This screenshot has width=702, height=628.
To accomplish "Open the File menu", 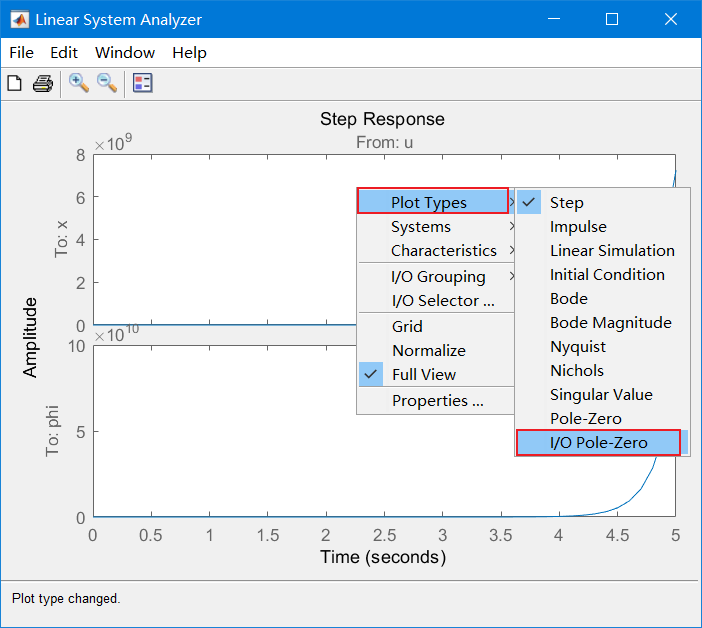I will (x=21, y=53).
